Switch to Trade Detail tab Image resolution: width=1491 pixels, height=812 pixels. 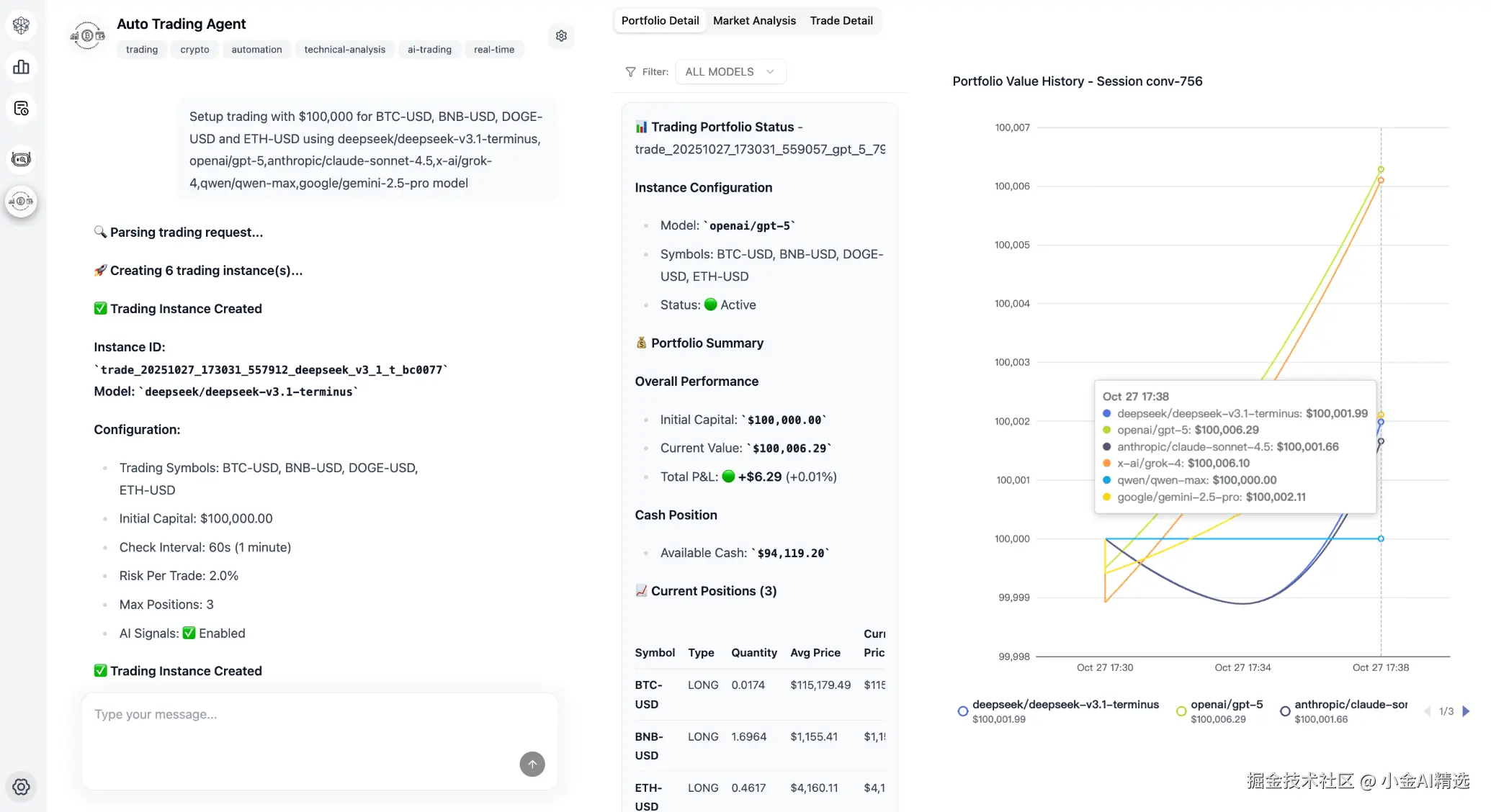pos(841,21)
